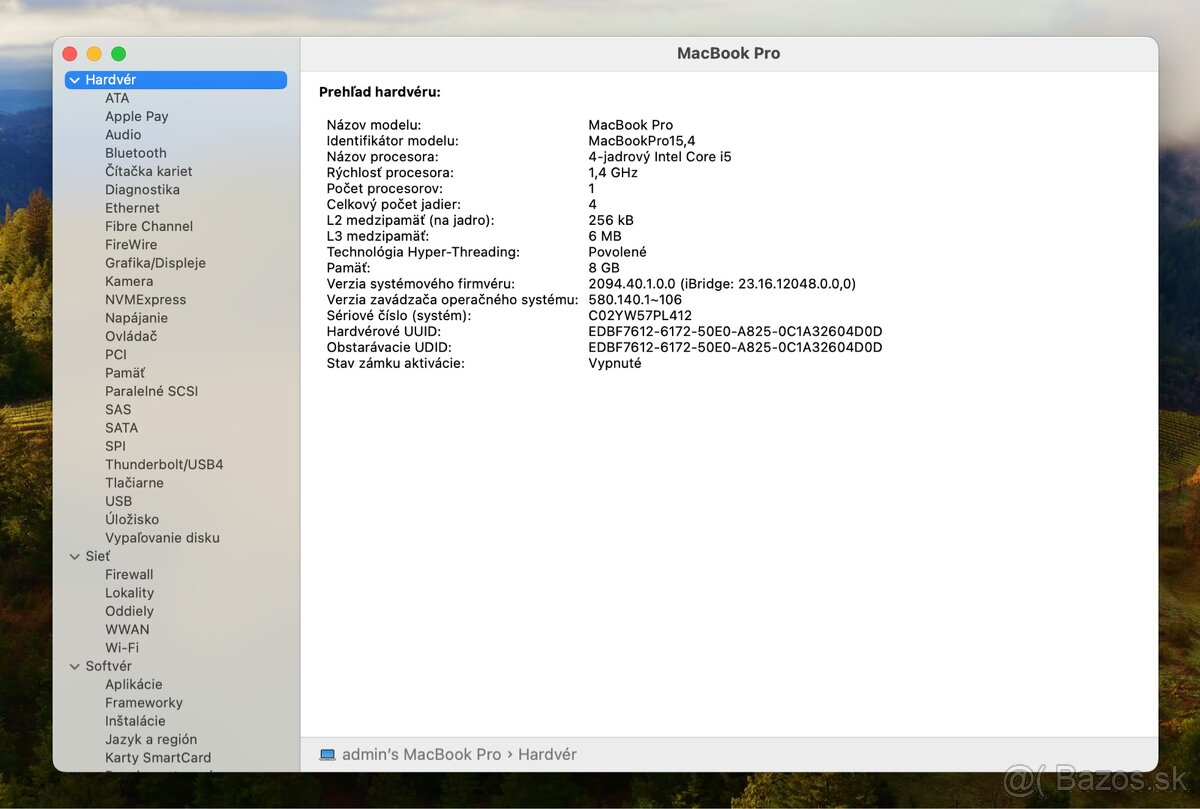This screenshot has height=809, width=1200.
Task: Open Fibre Channel entry
Action: (x=149, y=226)
